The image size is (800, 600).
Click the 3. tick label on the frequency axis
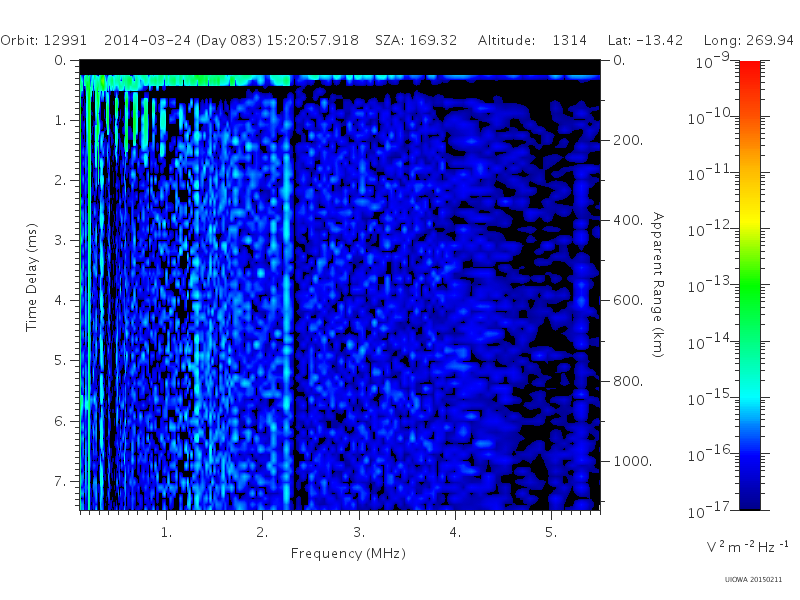pos(359,533)
